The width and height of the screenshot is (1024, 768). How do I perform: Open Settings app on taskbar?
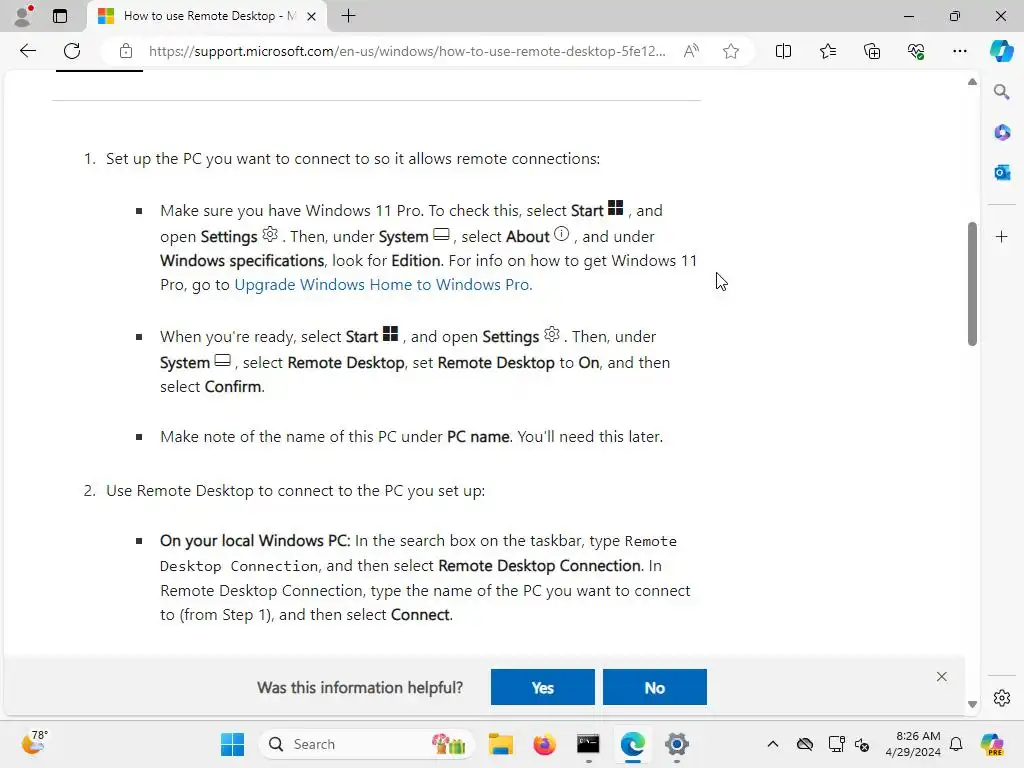click(677, 744)
